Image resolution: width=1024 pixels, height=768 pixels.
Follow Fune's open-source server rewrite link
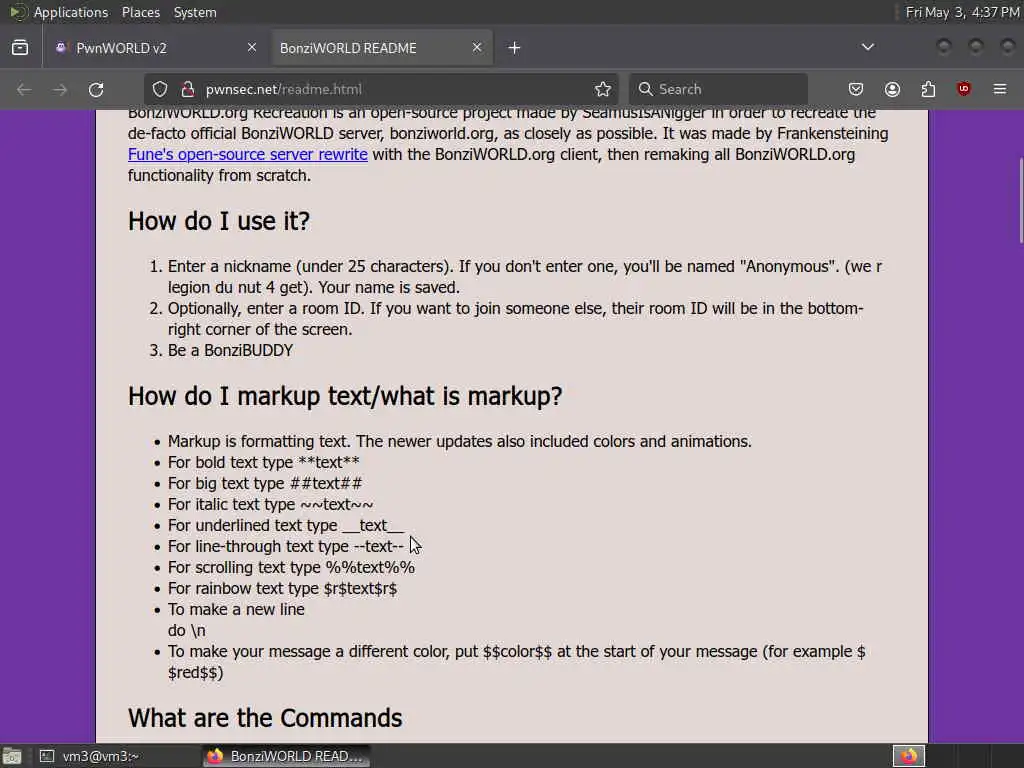click(248, 155)
